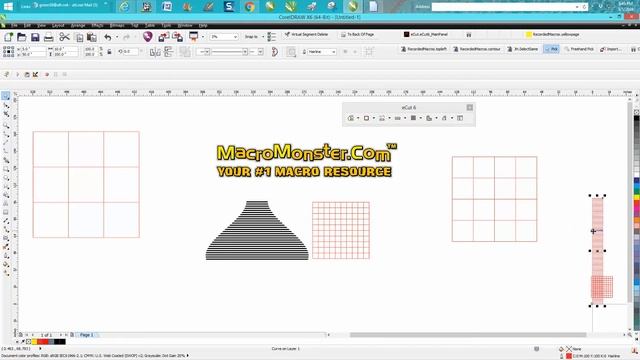Click the last layout icon in the eCut 6 panel

(x=460, y=118)
